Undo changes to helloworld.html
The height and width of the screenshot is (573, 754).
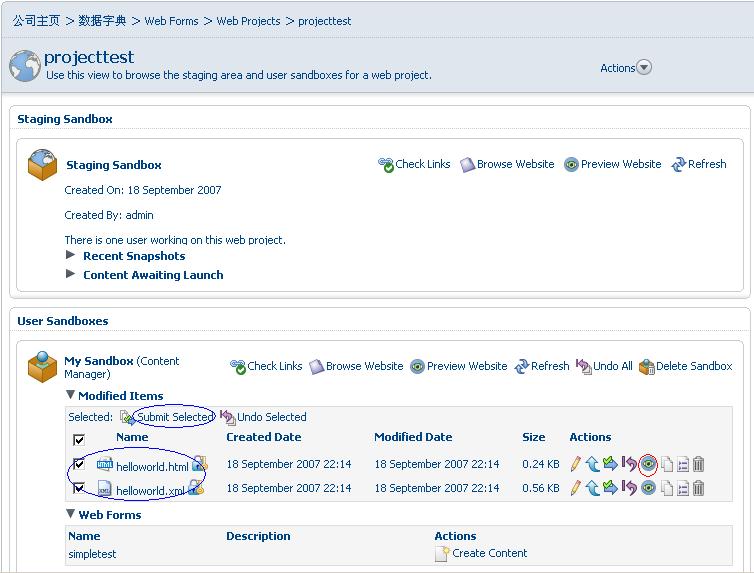point(629,464)
